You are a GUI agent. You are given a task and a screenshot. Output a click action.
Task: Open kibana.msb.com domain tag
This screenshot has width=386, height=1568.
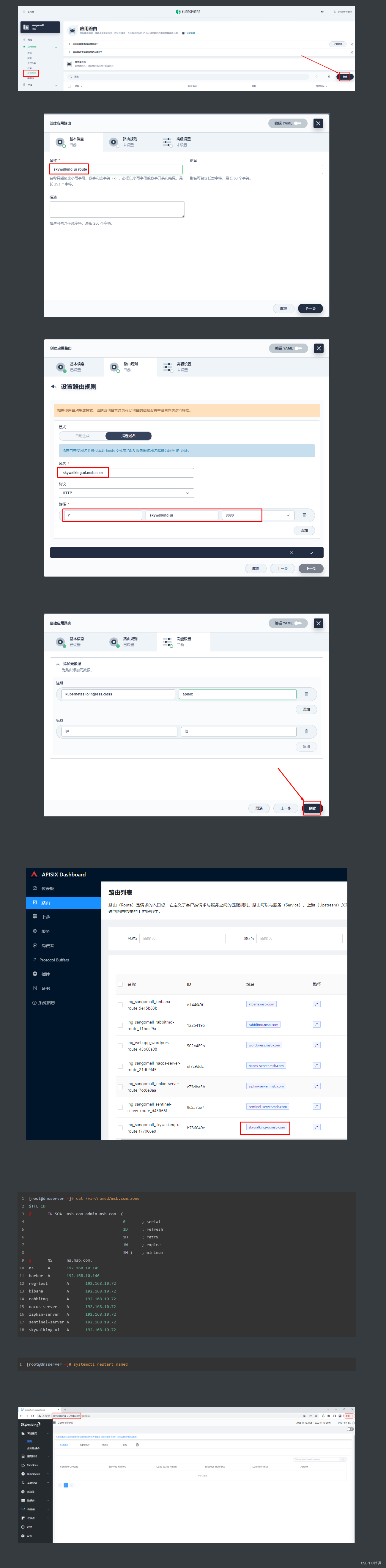point(261,1004)
